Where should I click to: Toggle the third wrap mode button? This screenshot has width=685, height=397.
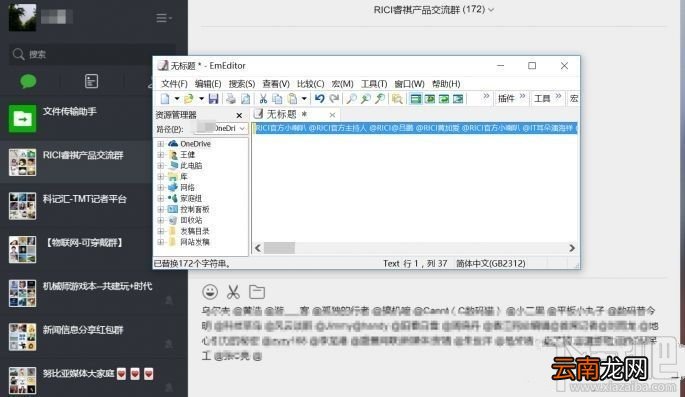(444, 99)
